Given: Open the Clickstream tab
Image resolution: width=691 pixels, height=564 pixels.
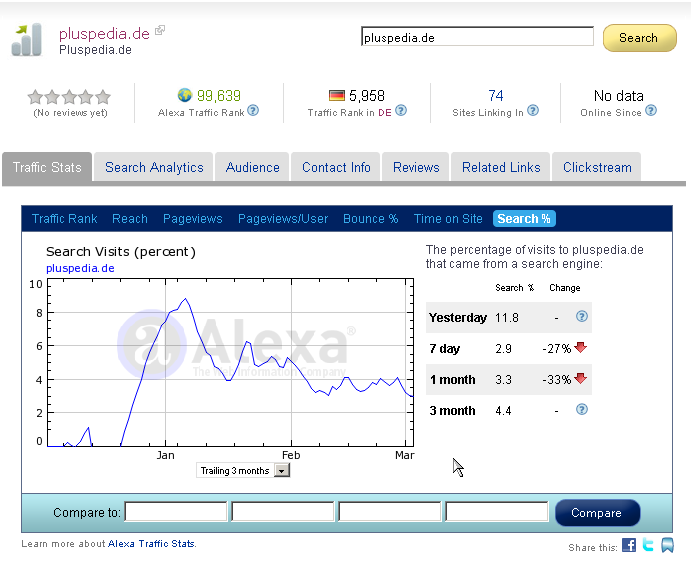Looking at the screenshot, I should [597, 167].
